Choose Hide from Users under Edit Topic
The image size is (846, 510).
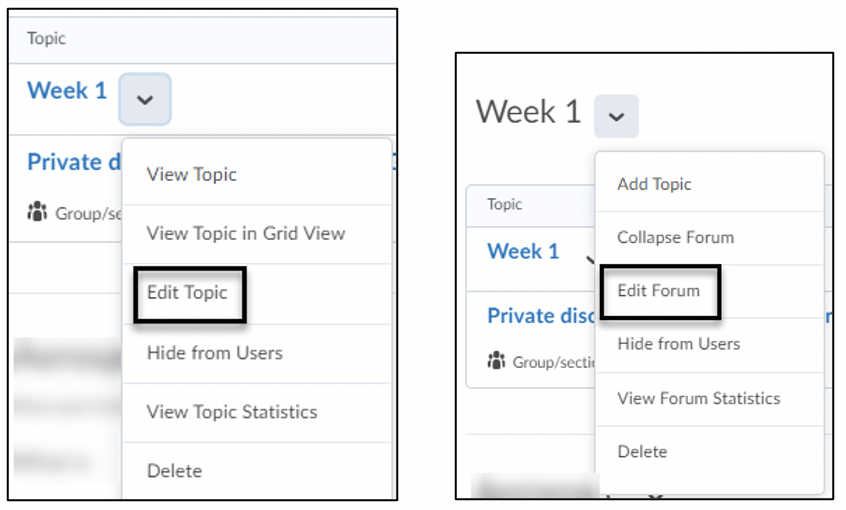point(214,352)
